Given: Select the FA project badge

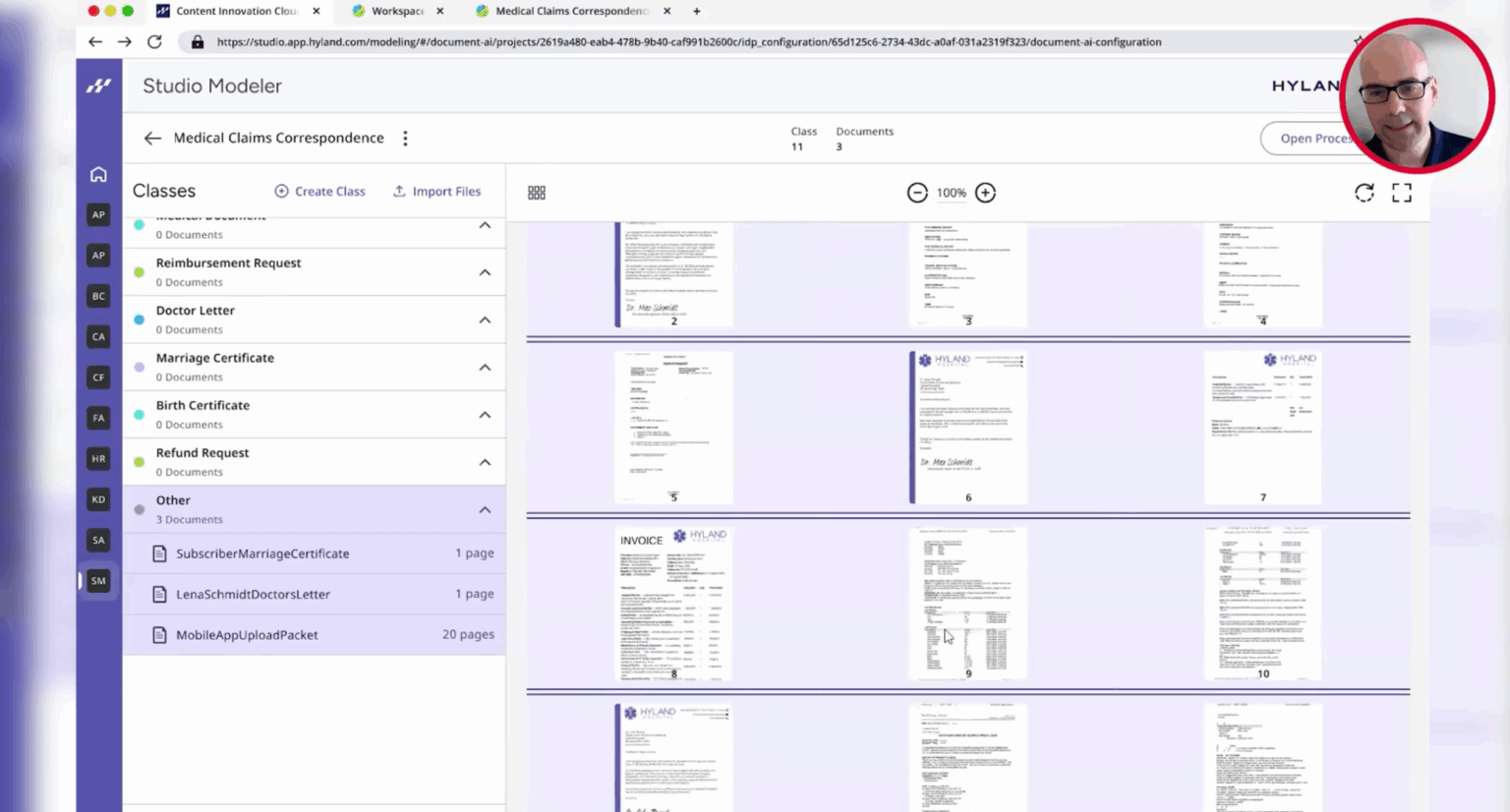Looking at the screenshot, I should point(98,418).
